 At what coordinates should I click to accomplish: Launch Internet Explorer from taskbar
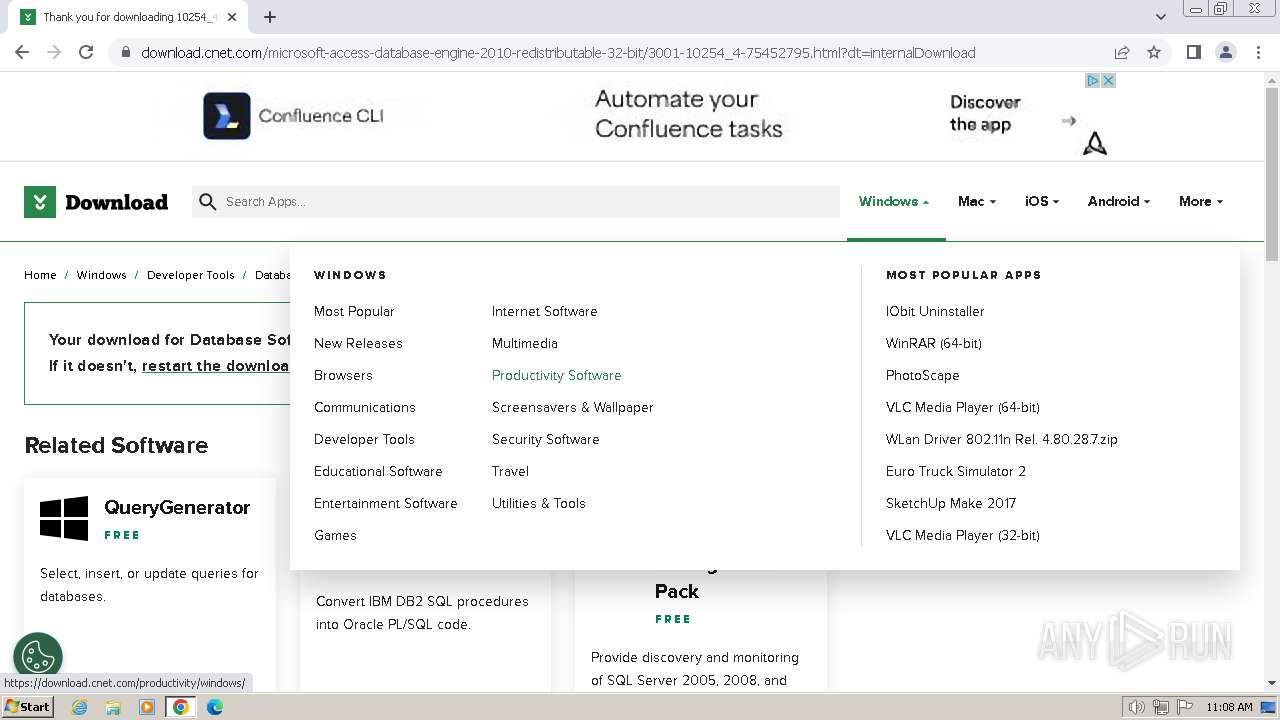tap(80, 707)
